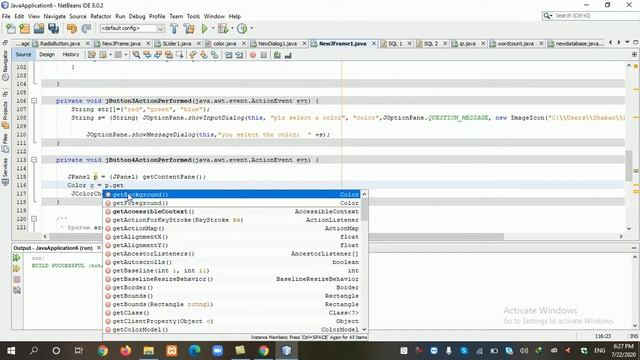
Task: Click the red Start Macro Recording icon
Action: click(253, 55)
